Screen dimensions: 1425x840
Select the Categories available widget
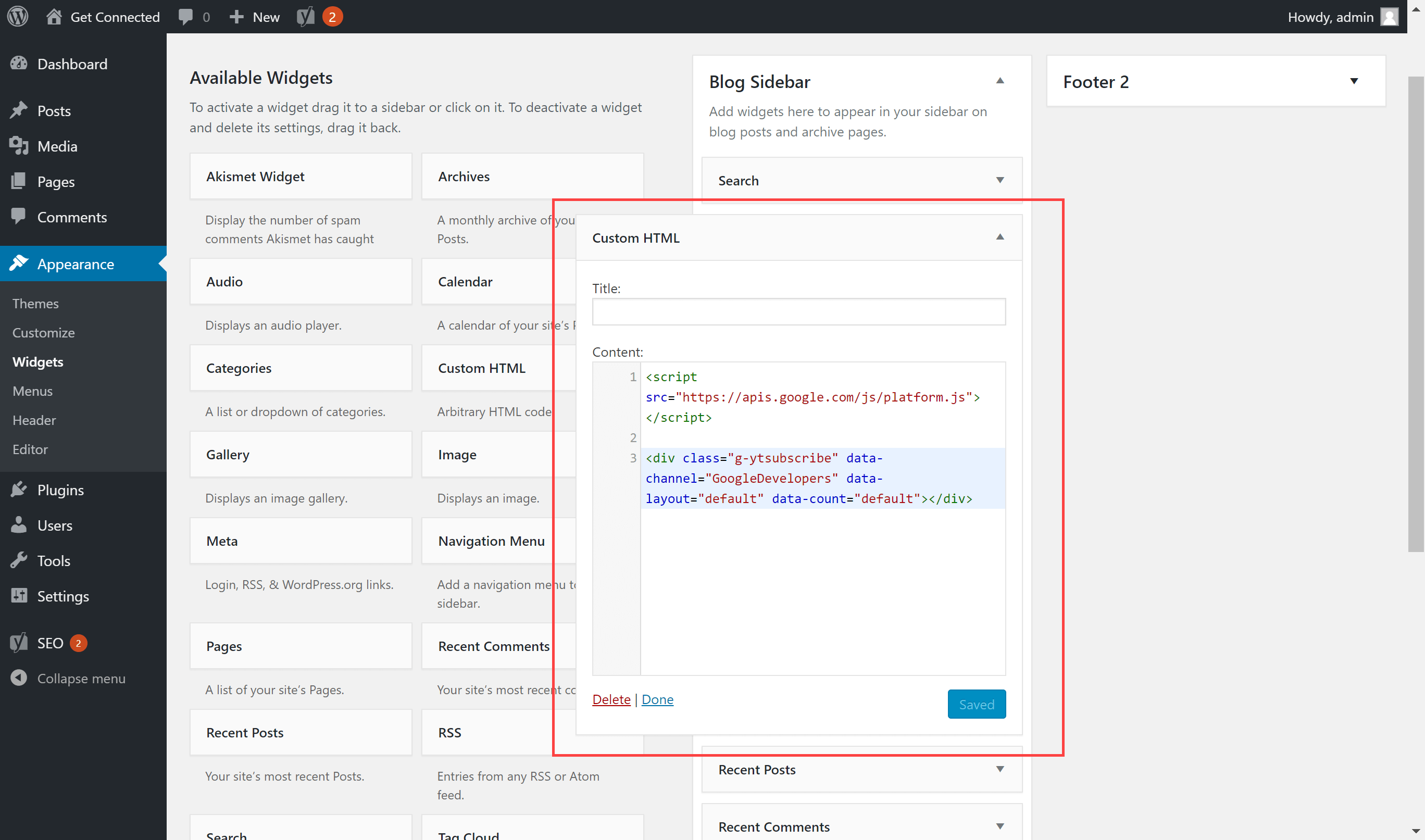pyautogui.click(x=301, y=368)
